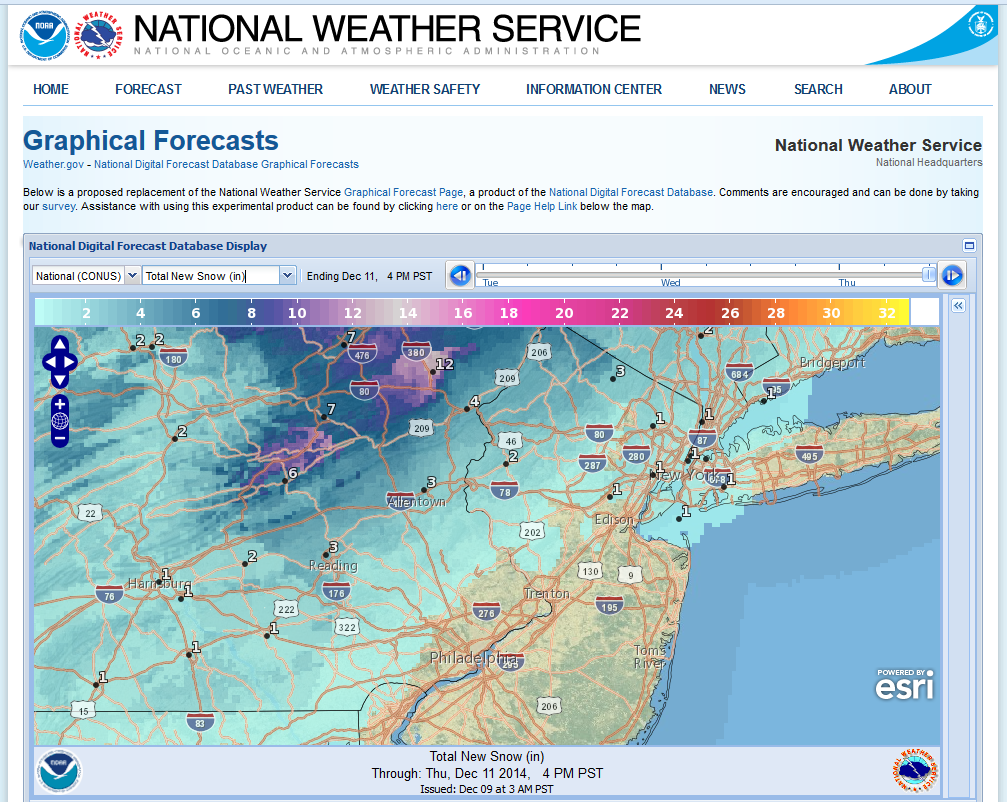Open the FORECAST menu

click(x=148, y=89)
